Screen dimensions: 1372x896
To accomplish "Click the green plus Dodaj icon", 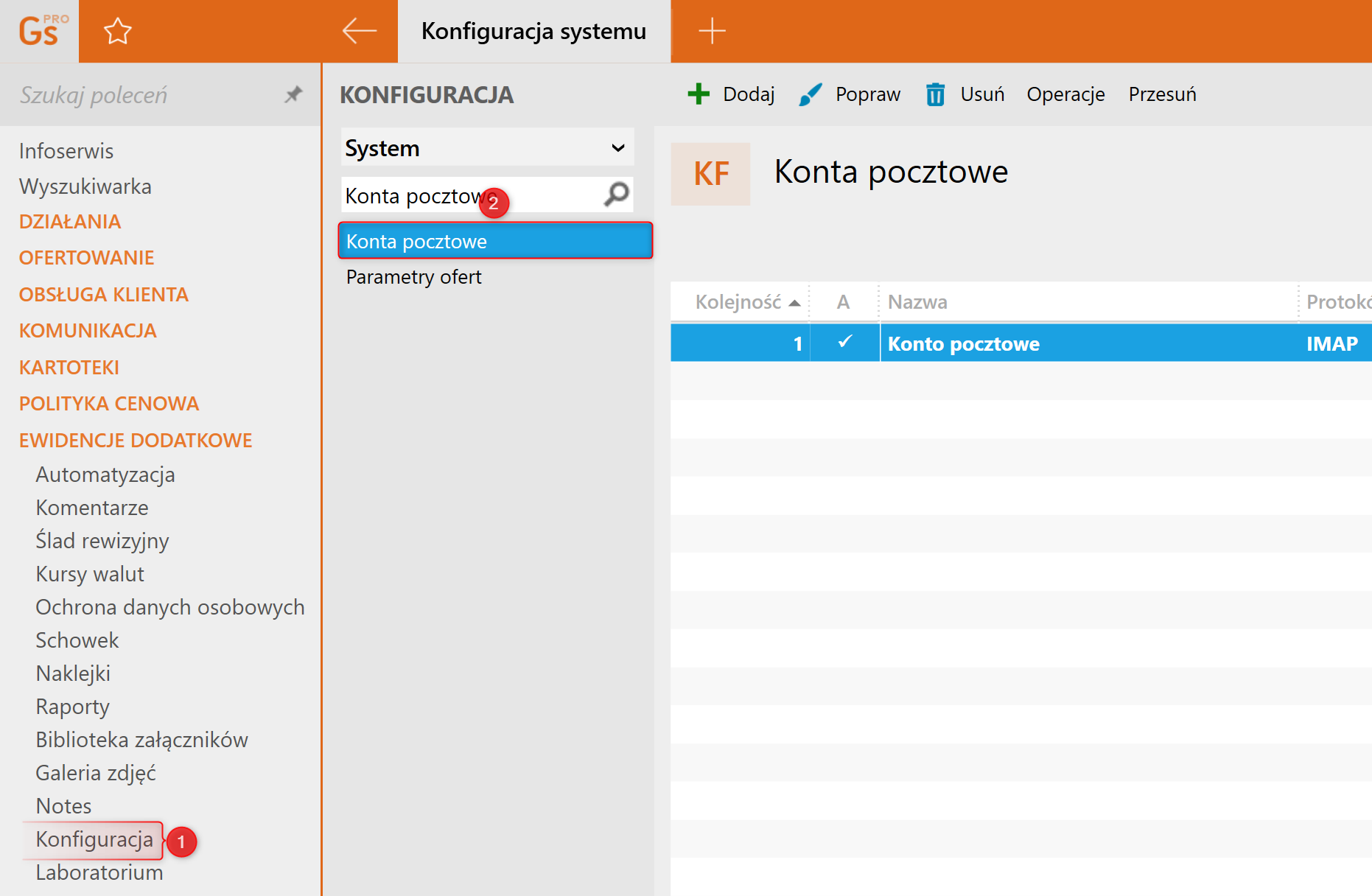I will pyautogui.click(x=699, y=94).
